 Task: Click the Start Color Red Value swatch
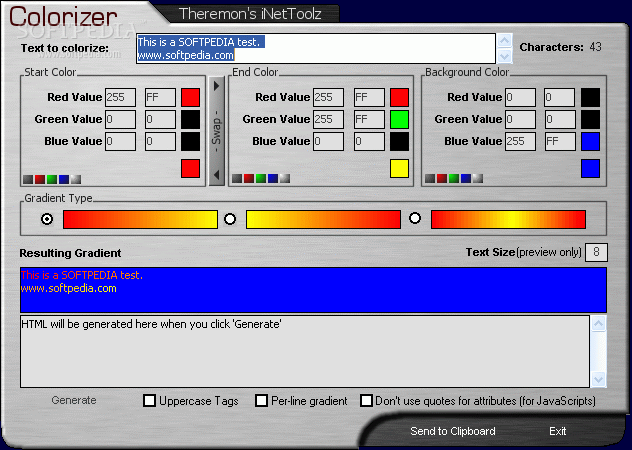191,98
